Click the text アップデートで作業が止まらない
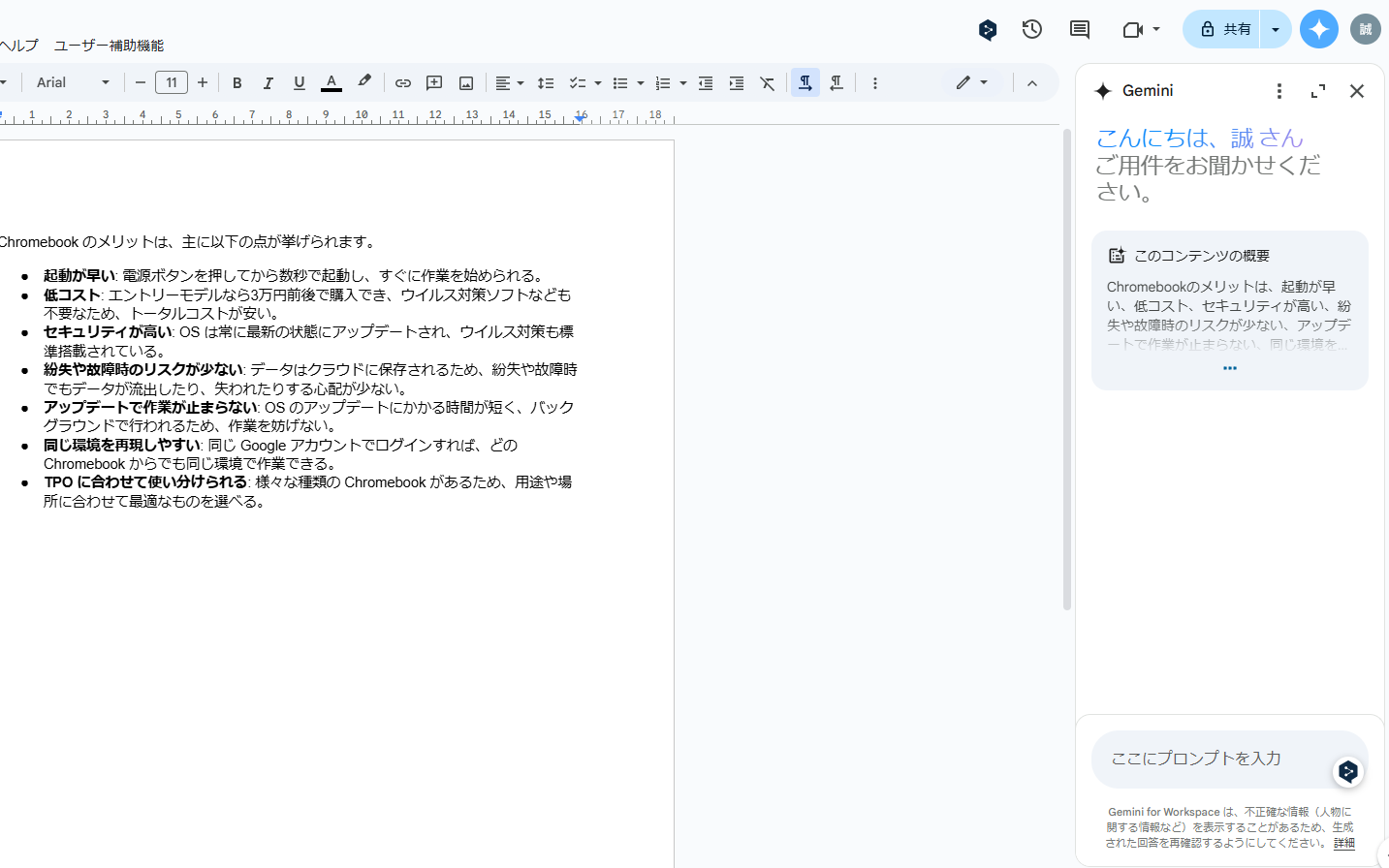1389x868 pixels. tap(150, 407)
